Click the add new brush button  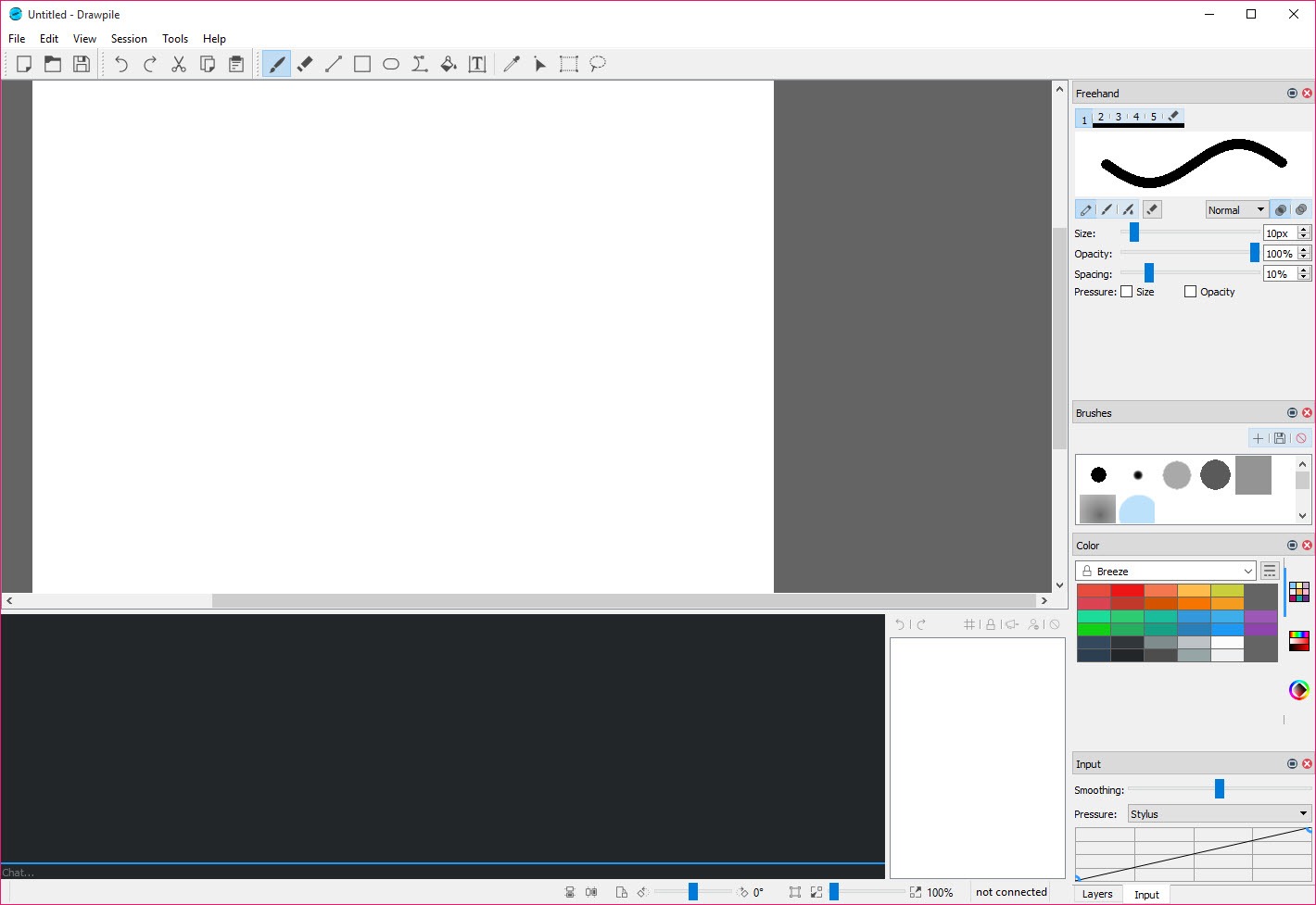pyautogui.click(x=1258, y=438)
